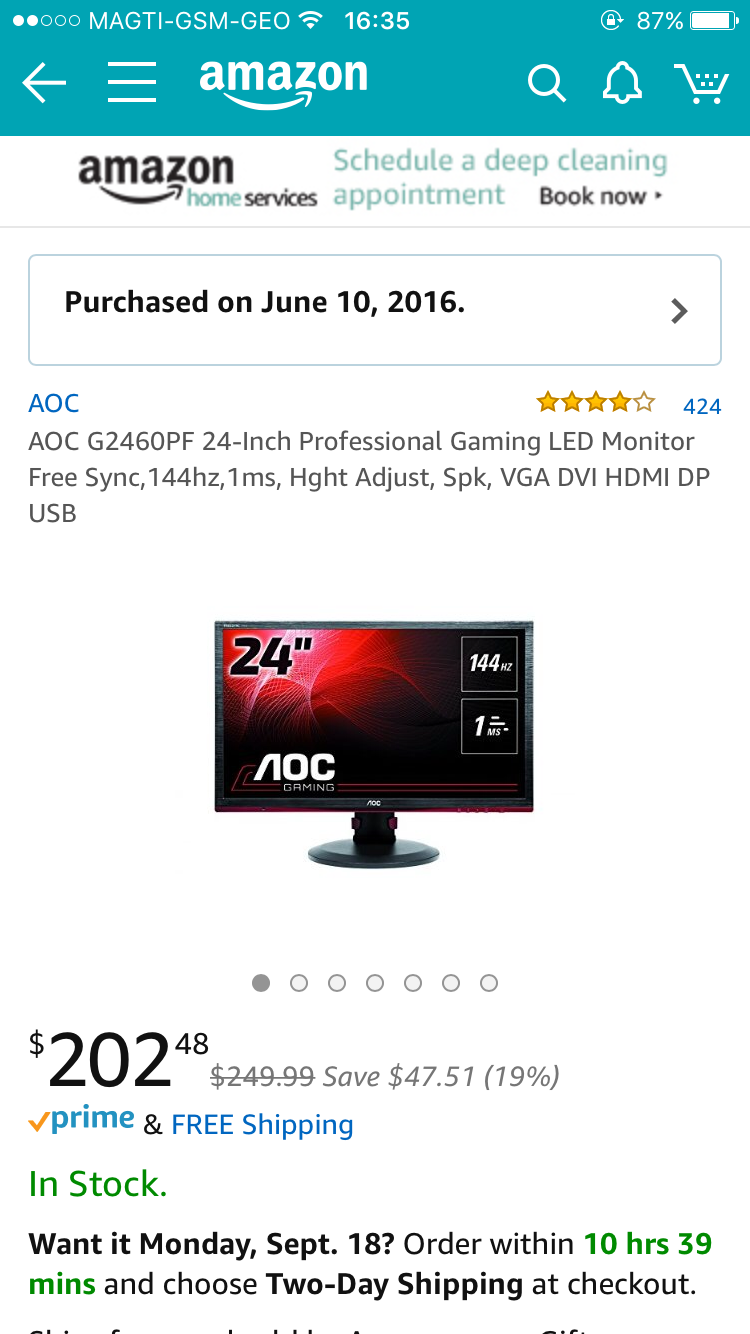750x1334 pixels.
Task: Tap the AOC G2460PF product title
Action: click(369, 477)
